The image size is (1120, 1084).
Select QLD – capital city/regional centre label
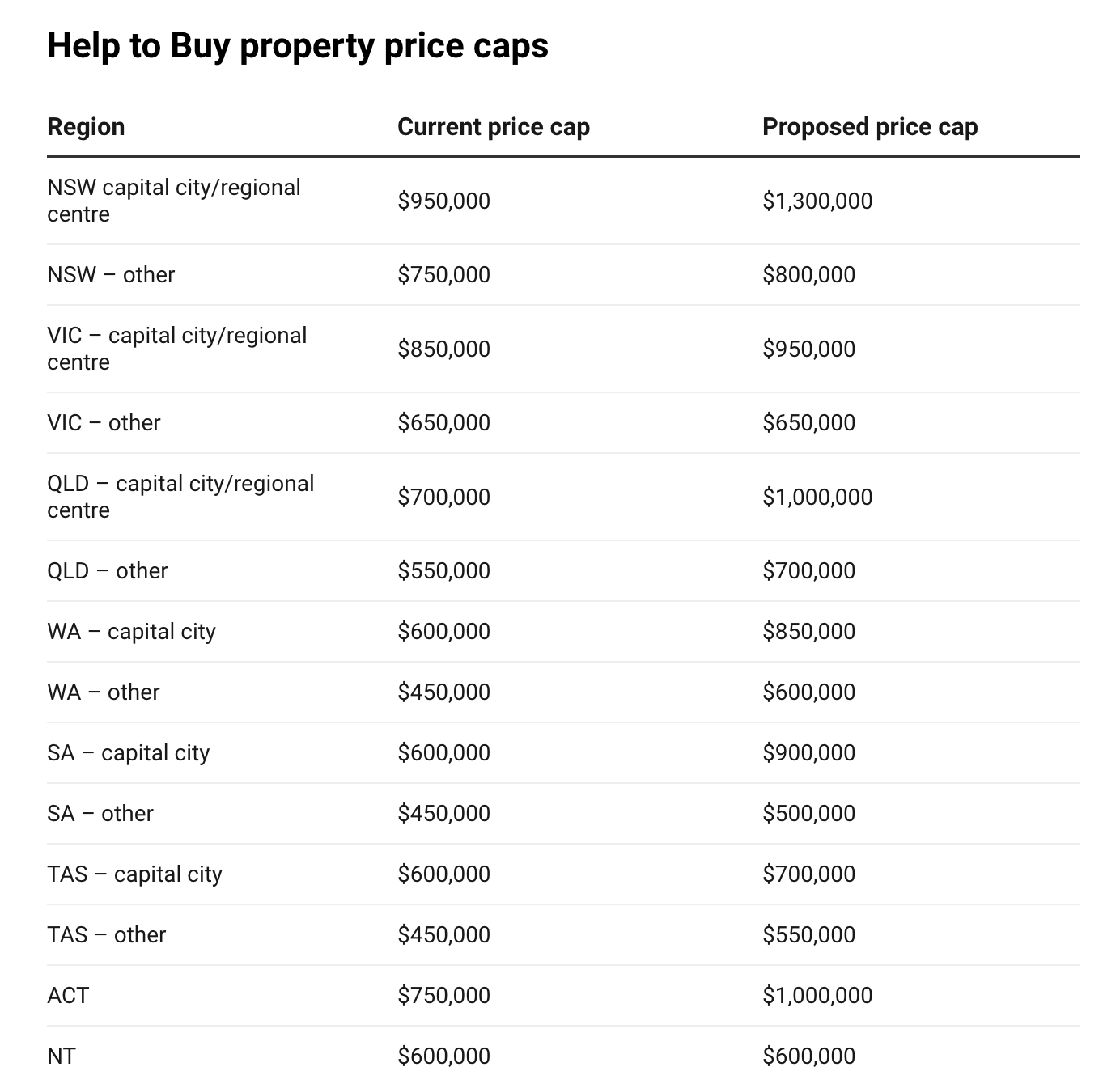point(180,497)
